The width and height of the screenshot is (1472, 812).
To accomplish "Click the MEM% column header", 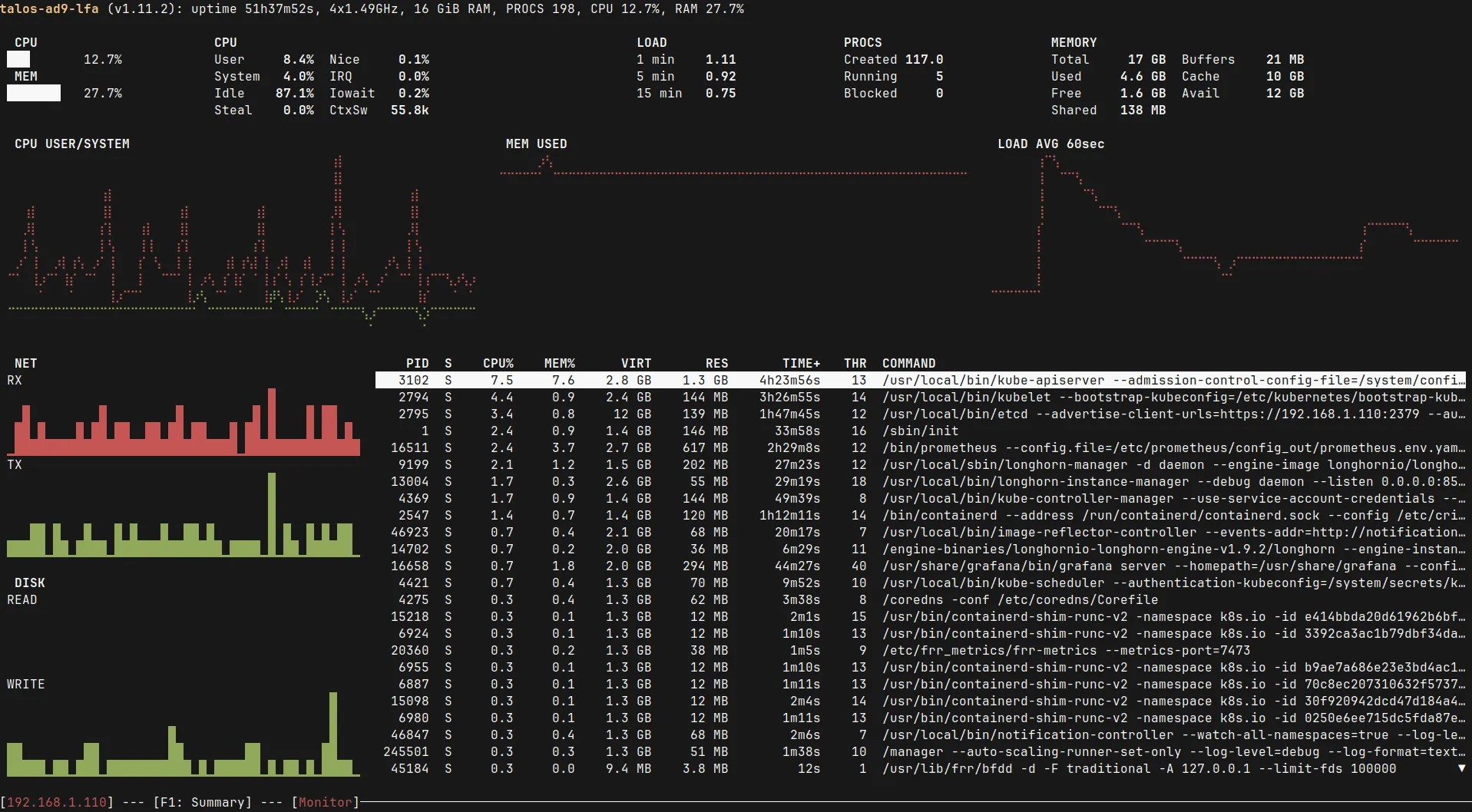I will coord(559,363).
